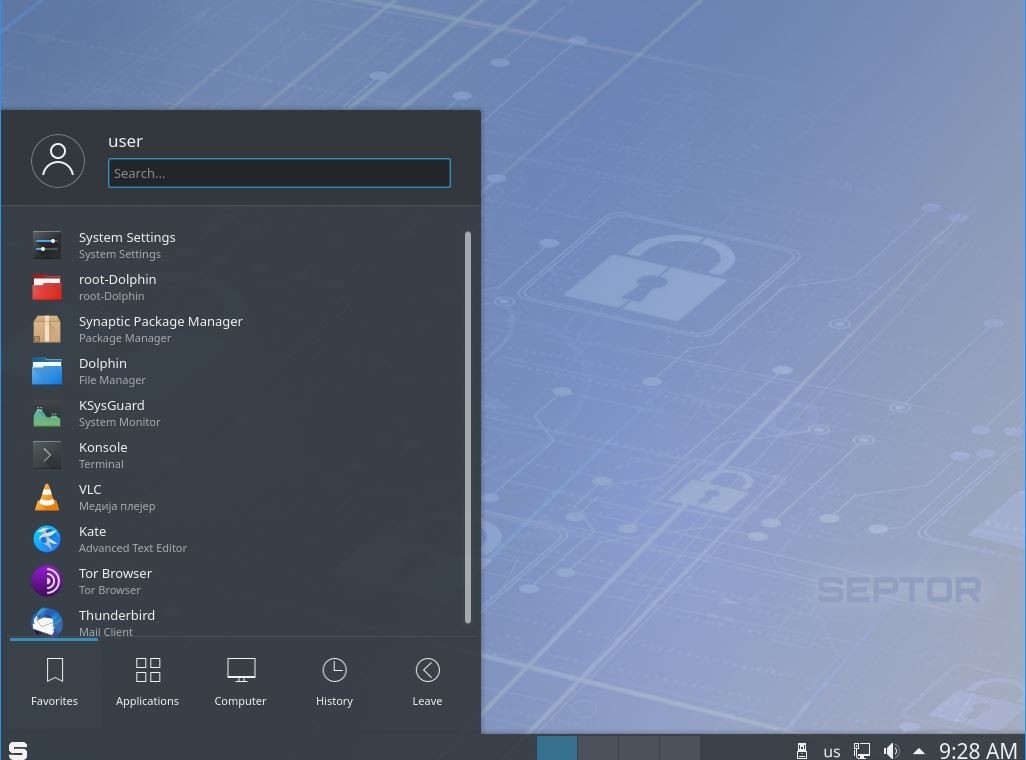Click 'Terminal' subtitle text
1026x760 pixels.
101,463
